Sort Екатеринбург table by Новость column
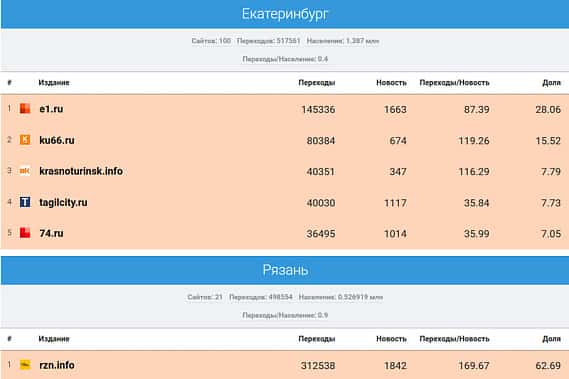The height and width of the screenshot is (379, 569). [391, 83]
